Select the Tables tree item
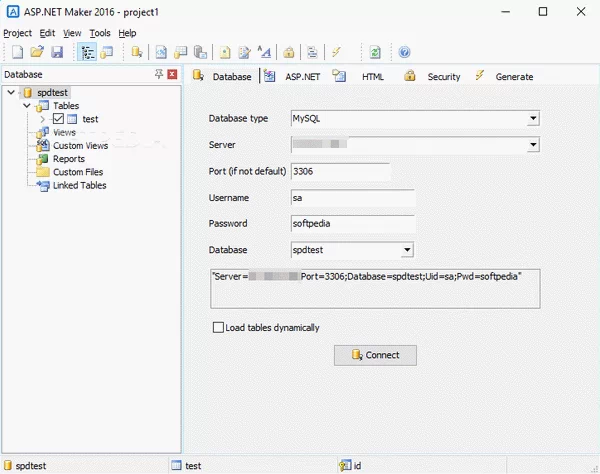This screenshot has height=474, width=600. pyautogui.click(x=66, y=106)
